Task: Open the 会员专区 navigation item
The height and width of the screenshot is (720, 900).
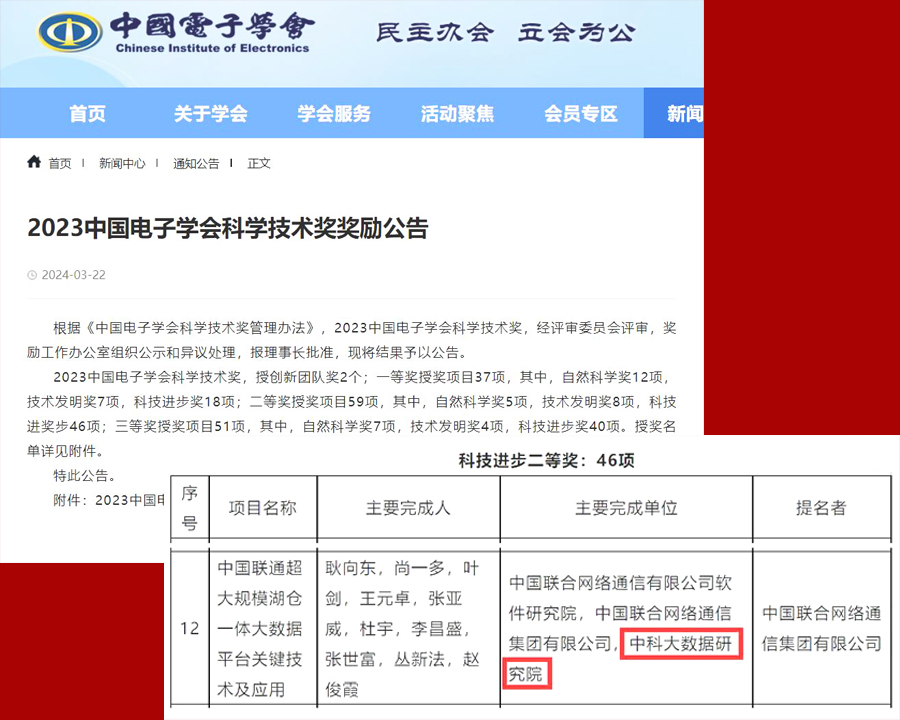Action: 581,114
